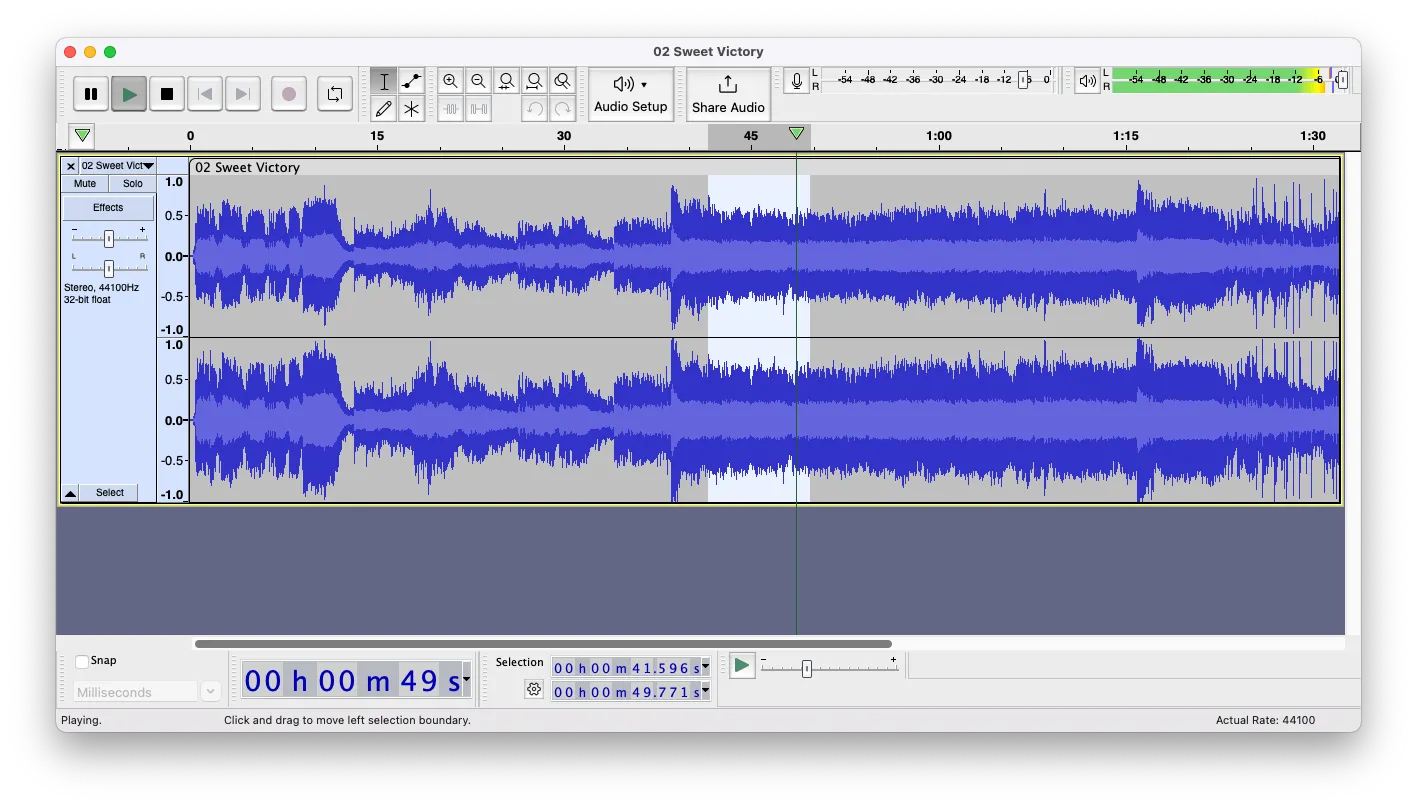
Task: Pick the Draw tool
Action: point(383,110)
